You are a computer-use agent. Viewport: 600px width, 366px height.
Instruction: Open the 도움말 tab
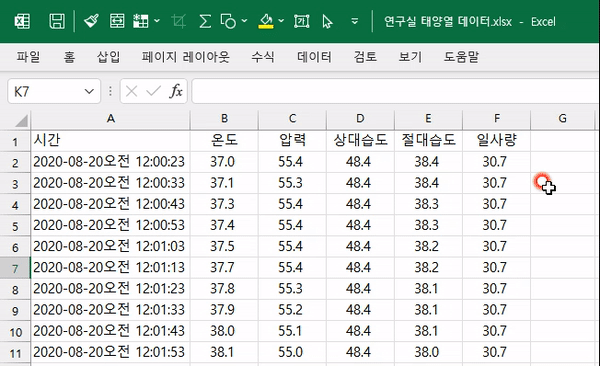tap(461, 57)
